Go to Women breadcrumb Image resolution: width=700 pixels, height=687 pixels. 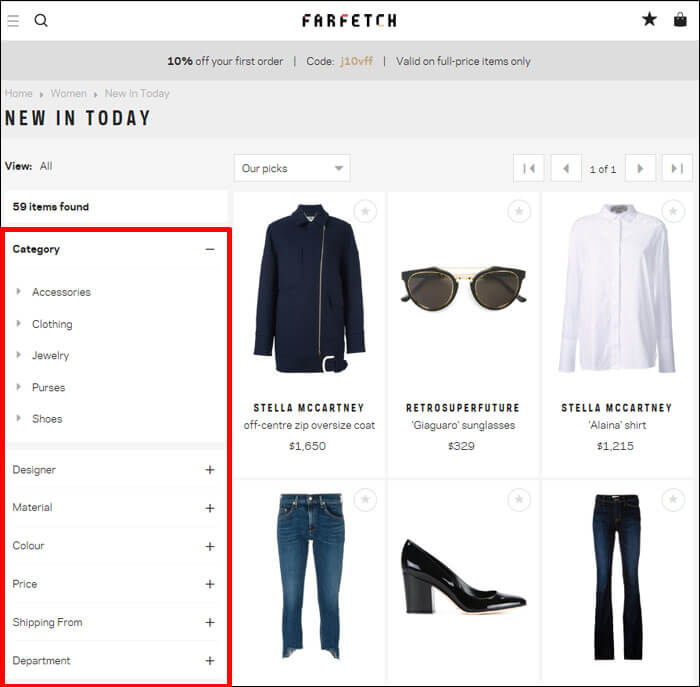(68, 93)
